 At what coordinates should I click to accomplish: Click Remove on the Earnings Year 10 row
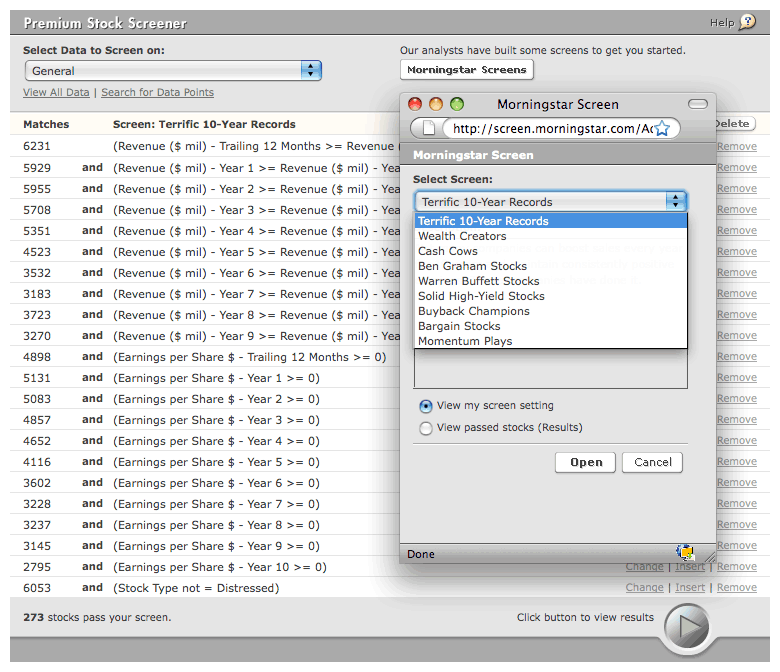(x=737, y=567)
